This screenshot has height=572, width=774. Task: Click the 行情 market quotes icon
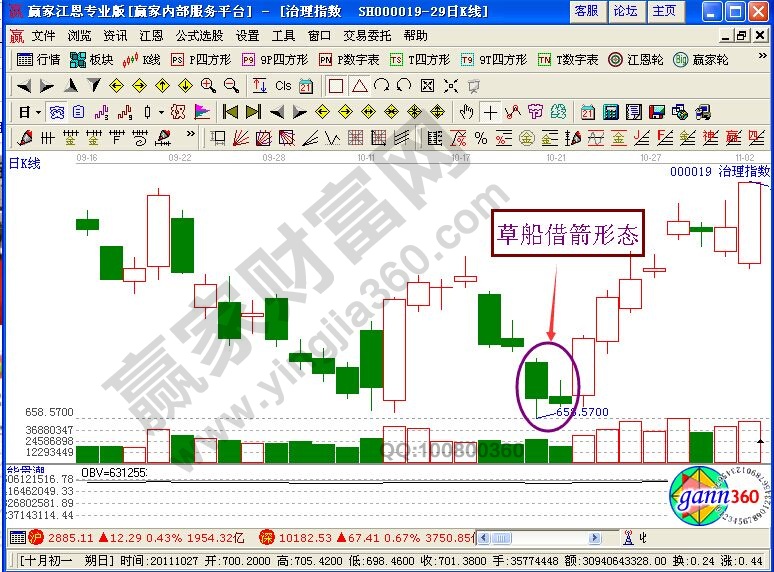click(x=38, y=60)
